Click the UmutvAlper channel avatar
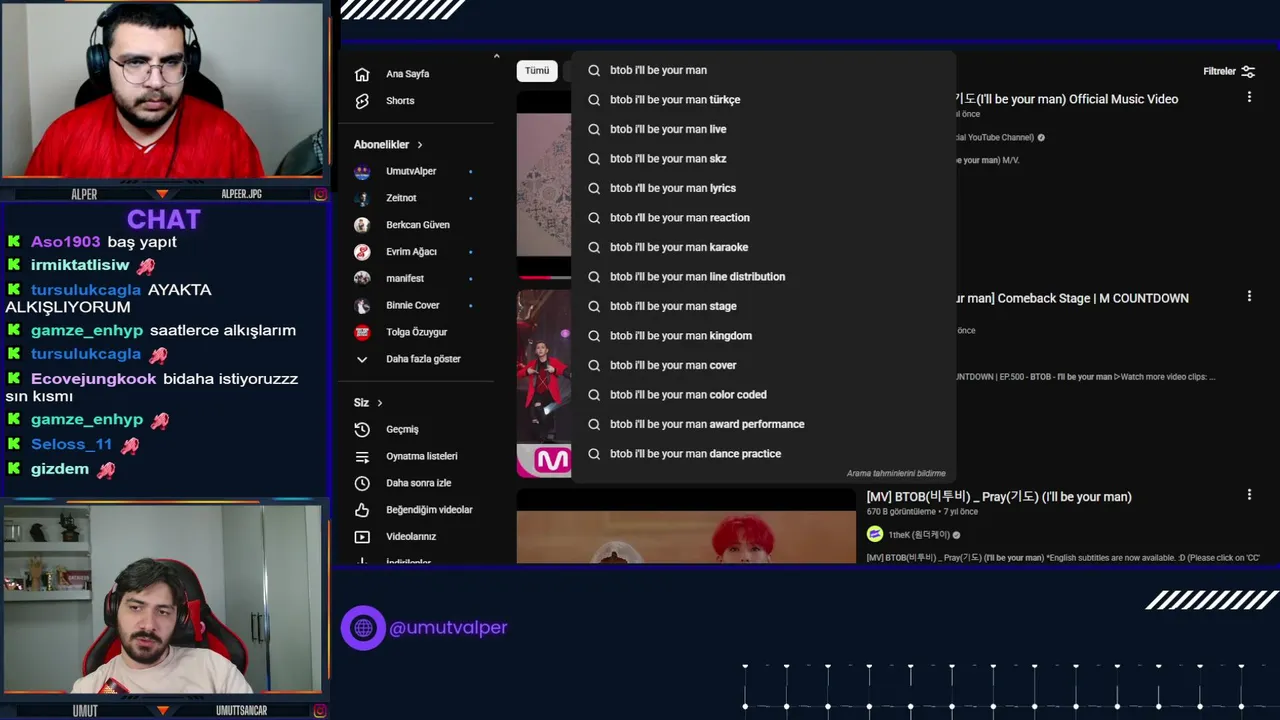This screenshot has height=720, width=1280. click(362, 171)
